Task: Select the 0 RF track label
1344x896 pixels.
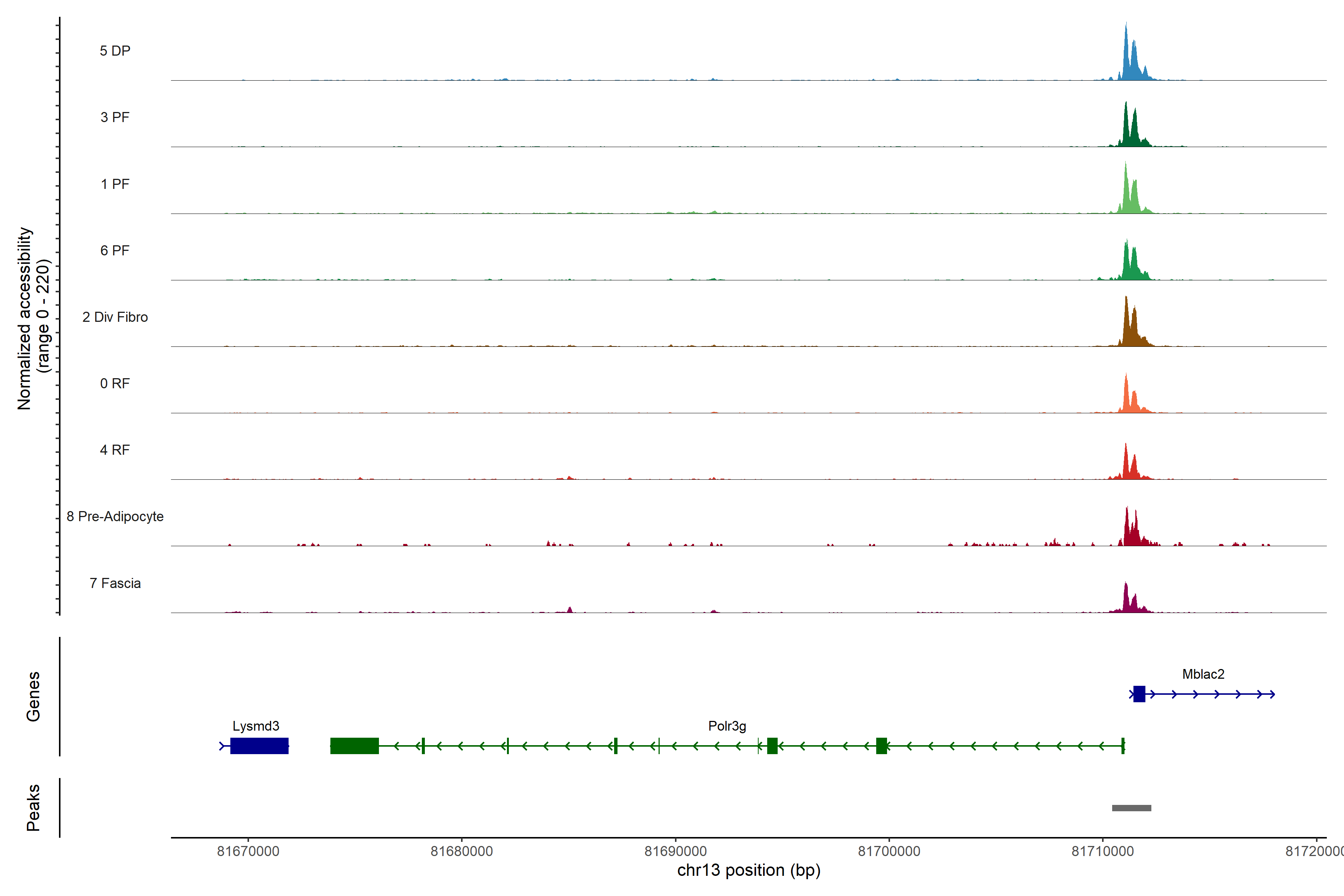Action: [x=115, y=383]
